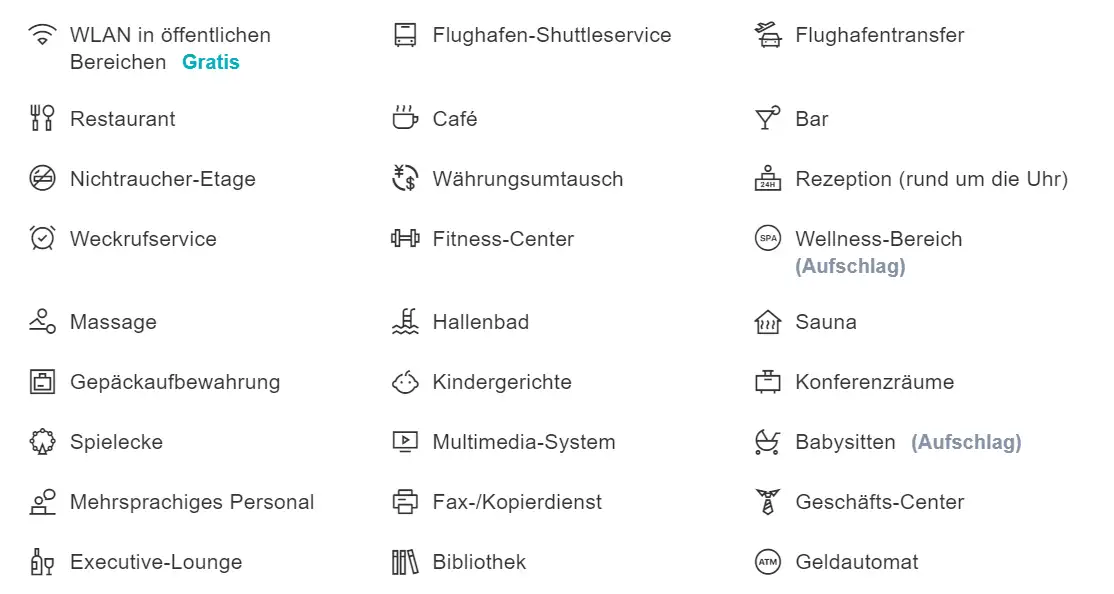The width and height of the screenshot is (1114, 594).
Task: Click the Sauna house icon
Action: (x=767, y=322)
